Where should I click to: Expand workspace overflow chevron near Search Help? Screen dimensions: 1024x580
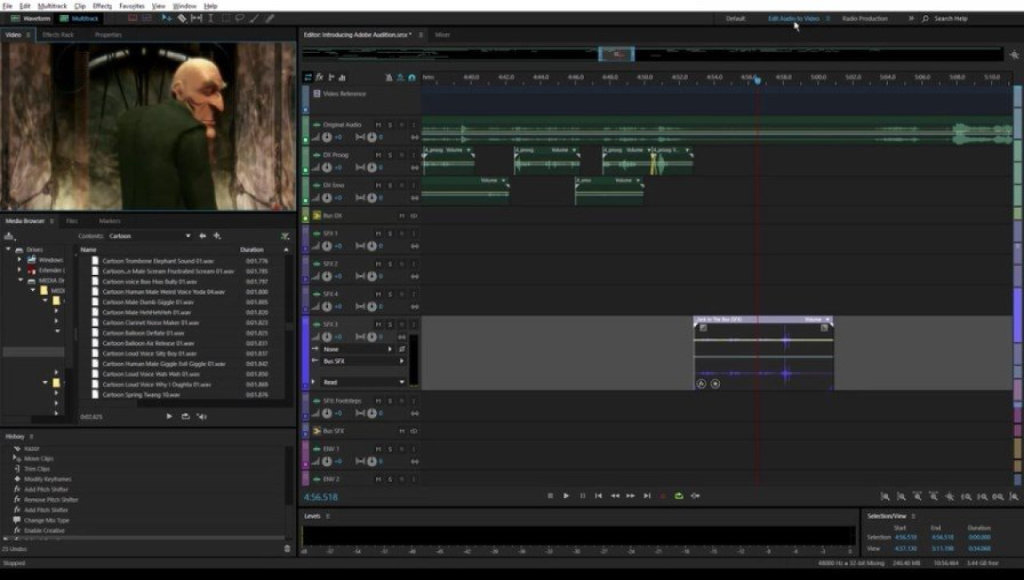click(x=911, y=18)
